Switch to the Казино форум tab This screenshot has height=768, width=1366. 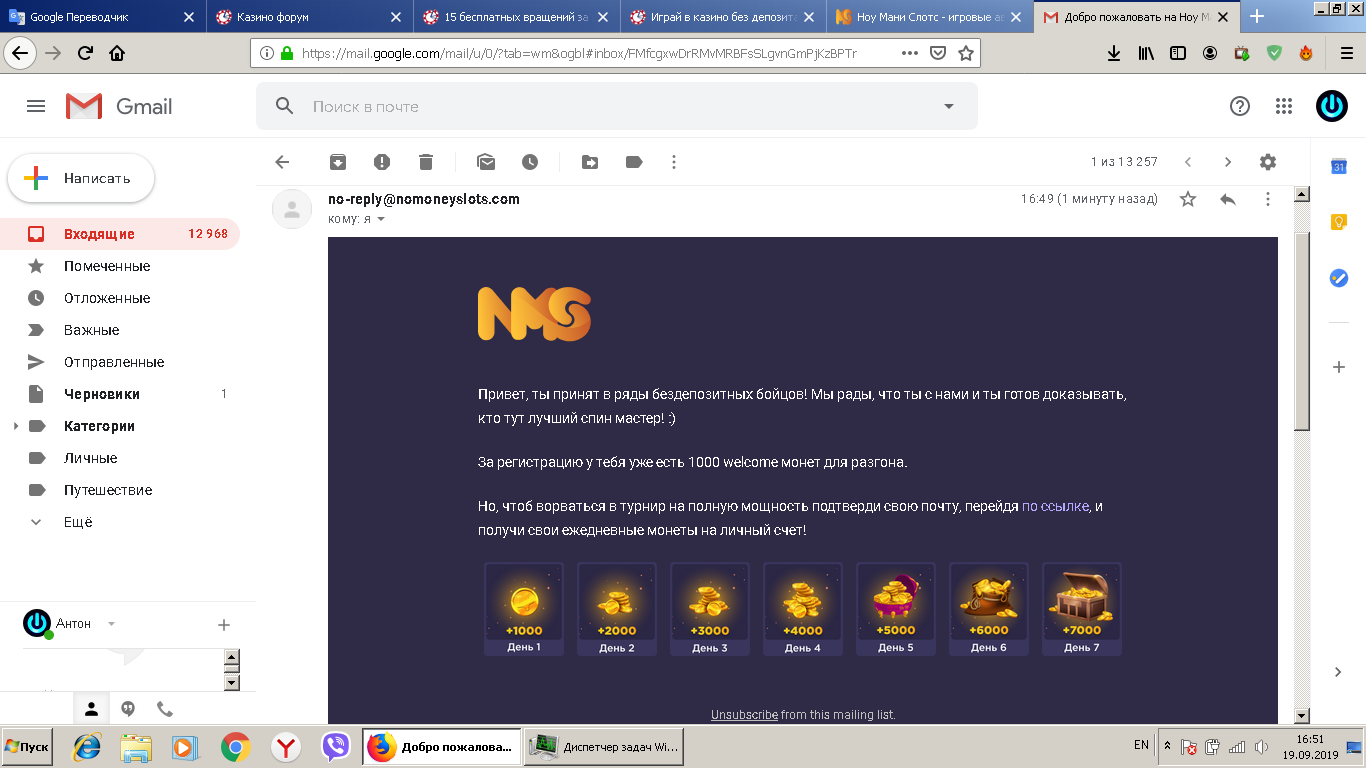point(304,17)
